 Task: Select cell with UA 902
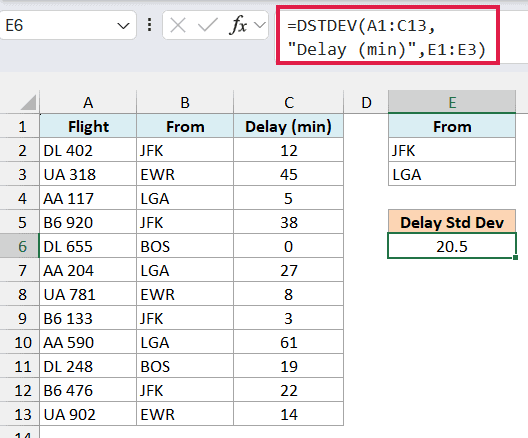(88, 414)
